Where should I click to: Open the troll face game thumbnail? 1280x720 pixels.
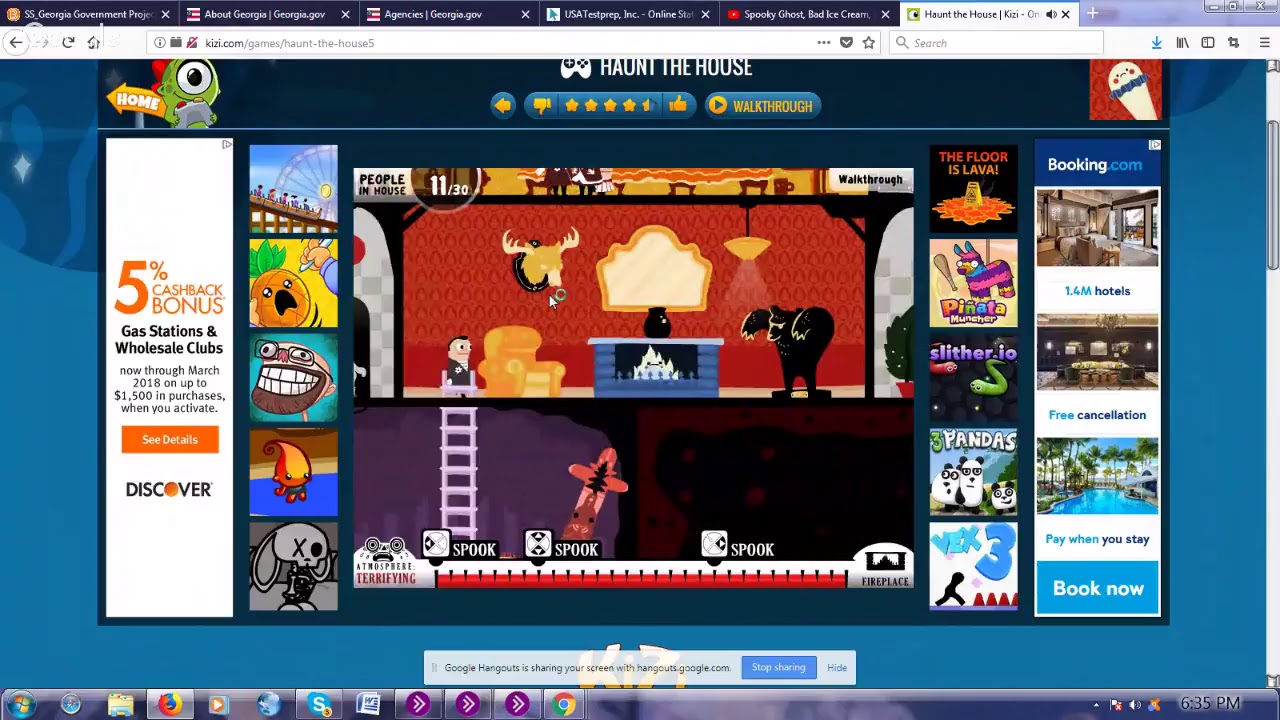coord(293,377)
